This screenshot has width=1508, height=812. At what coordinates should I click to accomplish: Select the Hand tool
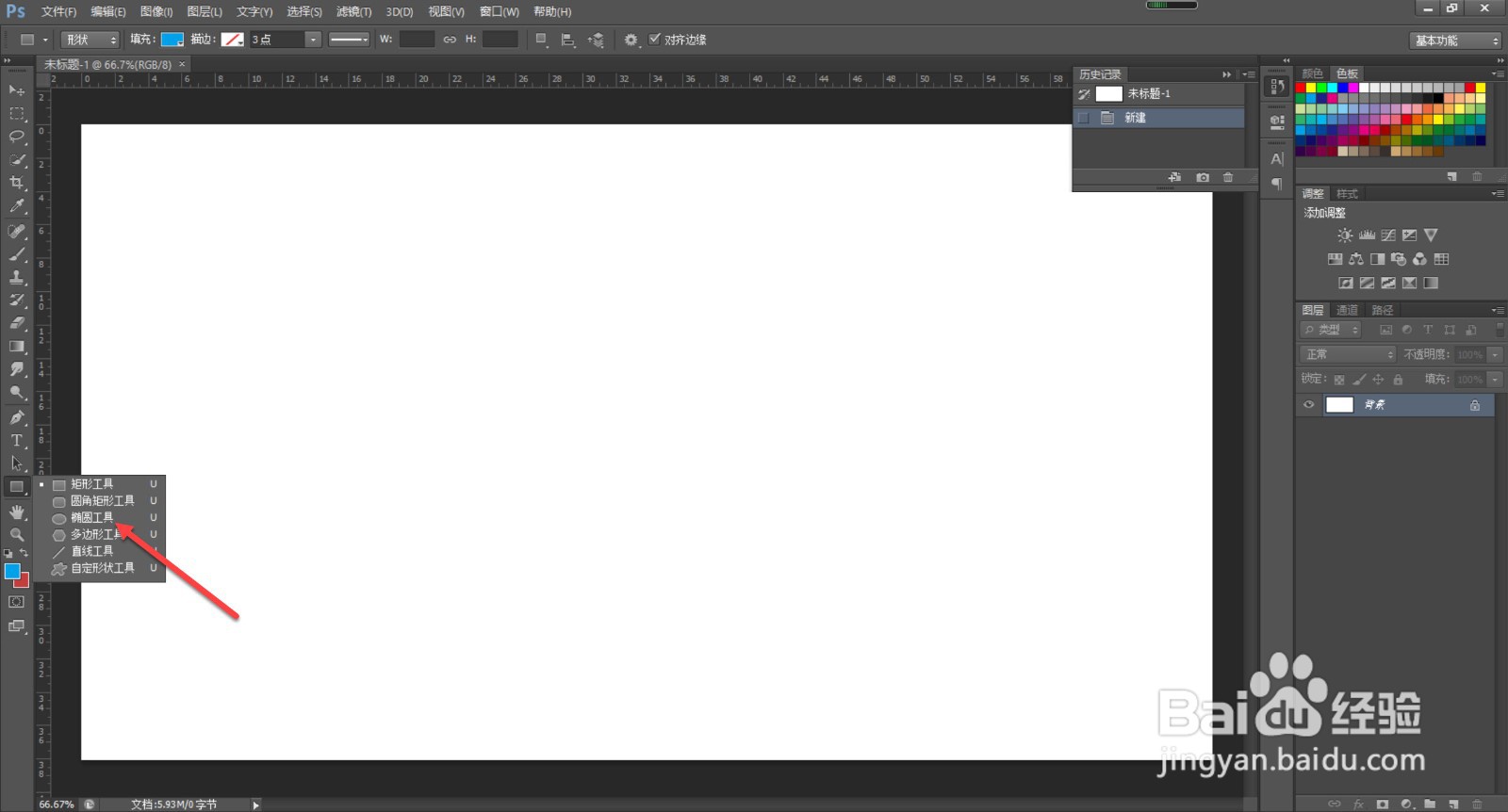click(17, 512)
